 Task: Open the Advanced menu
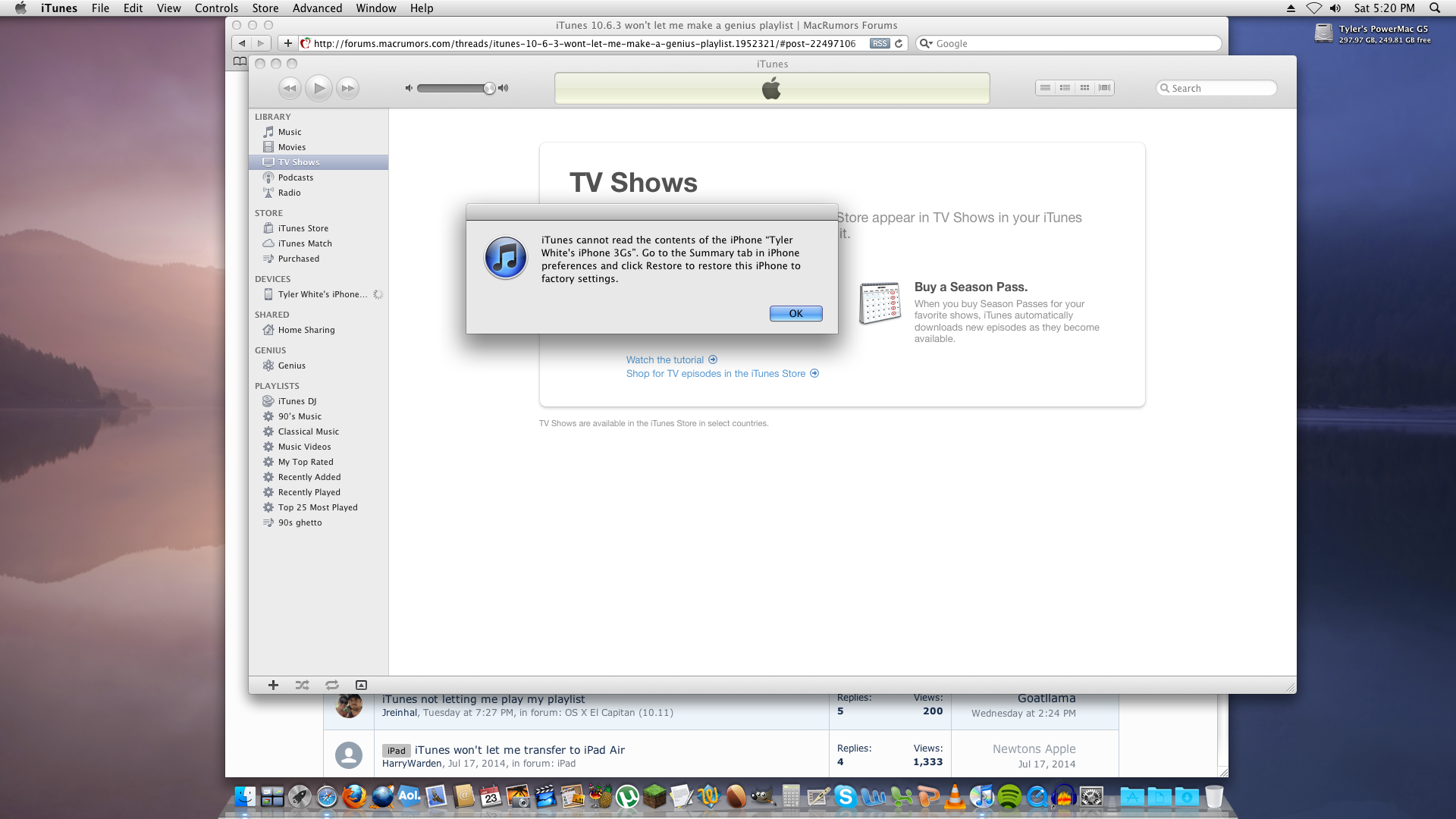317,8
